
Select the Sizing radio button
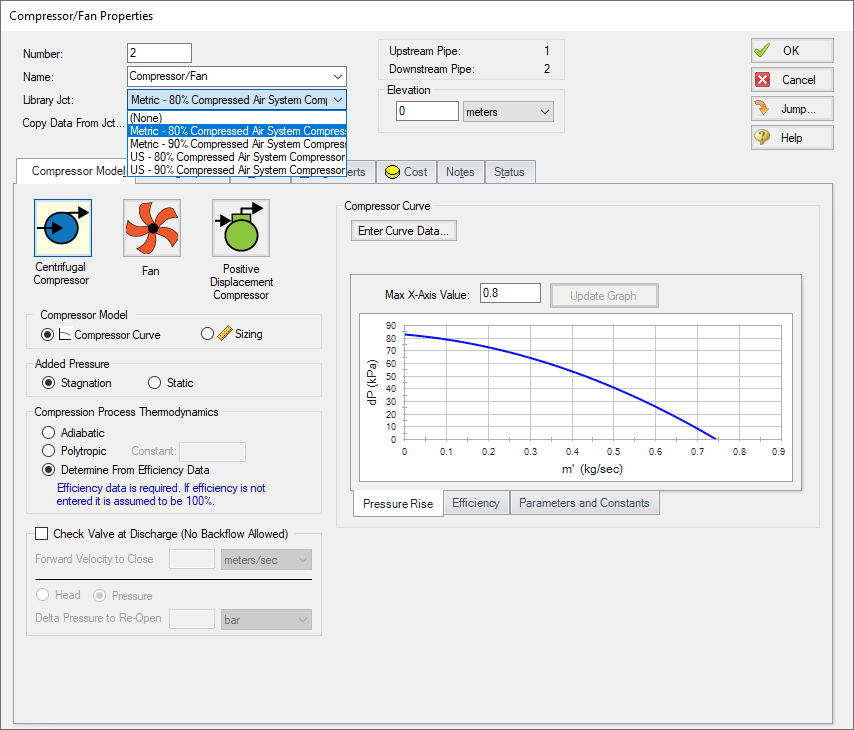pyautogui.click(x=208, y=334)
